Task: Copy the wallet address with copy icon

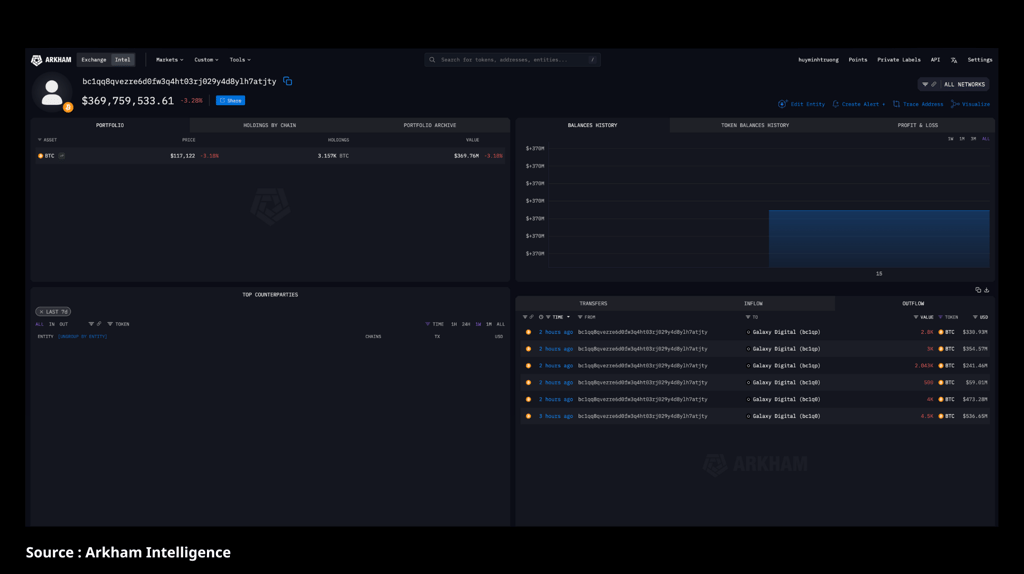Action: pos(287,82)
